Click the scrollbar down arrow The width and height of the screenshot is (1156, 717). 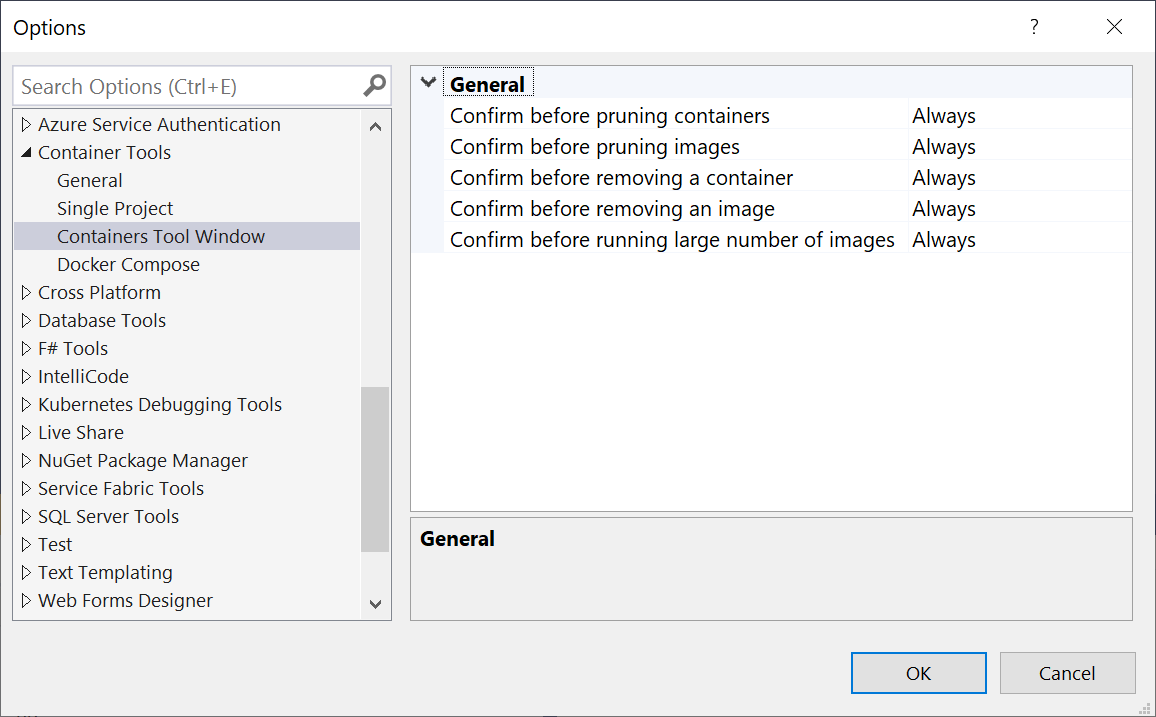click(x=375, y=604)
